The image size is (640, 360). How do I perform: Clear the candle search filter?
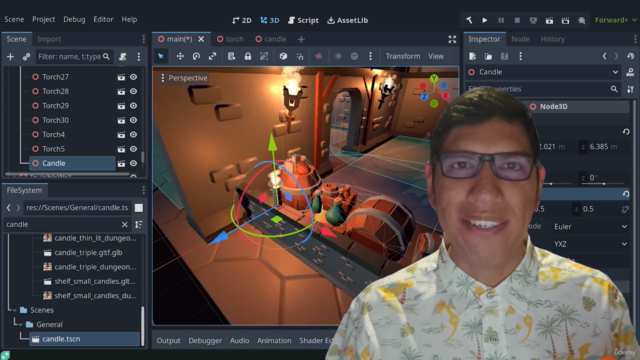(124, 224)
